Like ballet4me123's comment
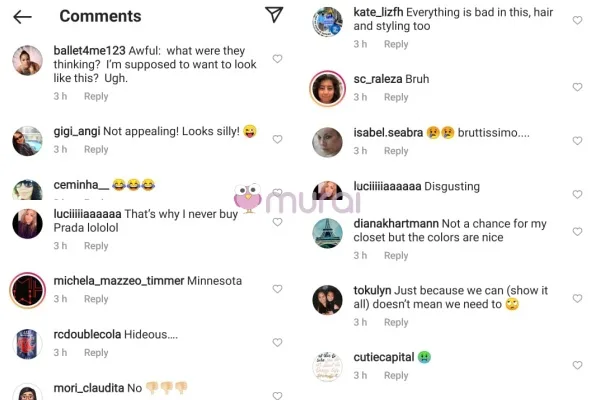 (278, 59)
